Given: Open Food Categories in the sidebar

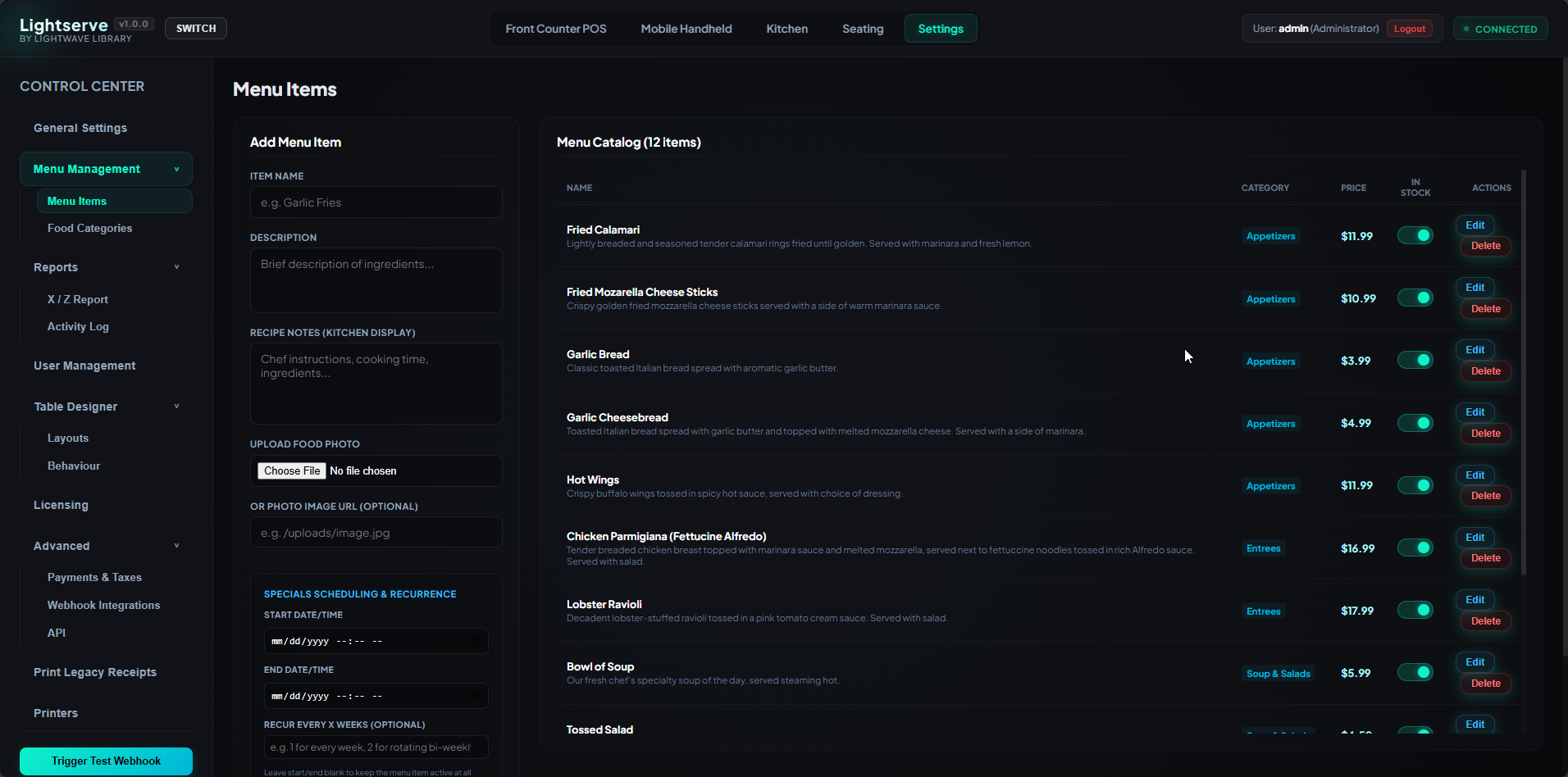Looking at the screenshot, I should coord(89,228).
